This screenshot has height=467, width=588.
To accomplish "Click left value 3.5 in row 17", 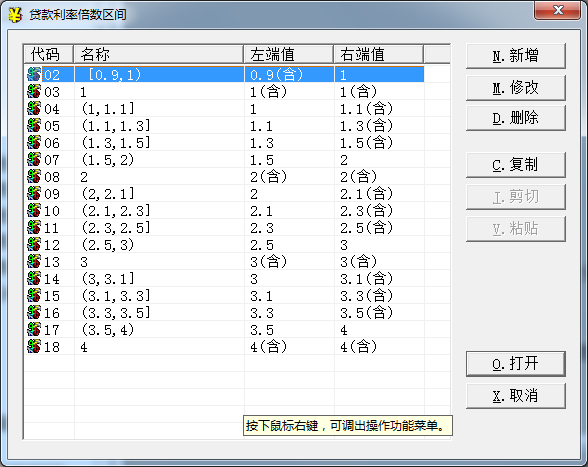I will point(262,330).
